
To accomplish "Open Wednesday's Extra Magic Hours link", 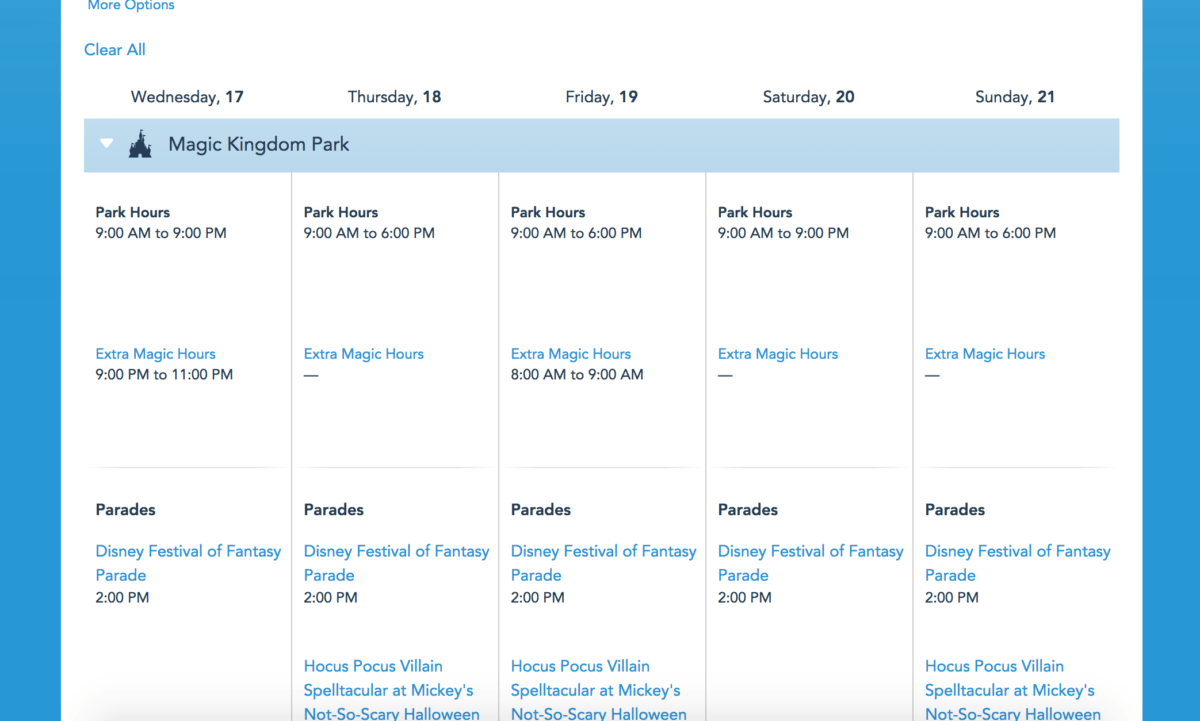I will (155, 354).
